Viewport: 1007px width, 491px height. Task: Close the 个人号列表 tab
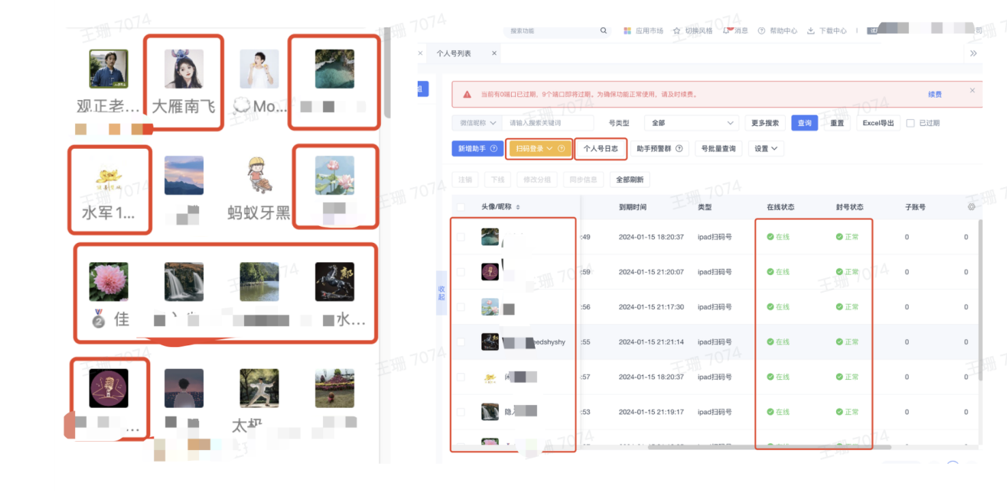point(494,53)
